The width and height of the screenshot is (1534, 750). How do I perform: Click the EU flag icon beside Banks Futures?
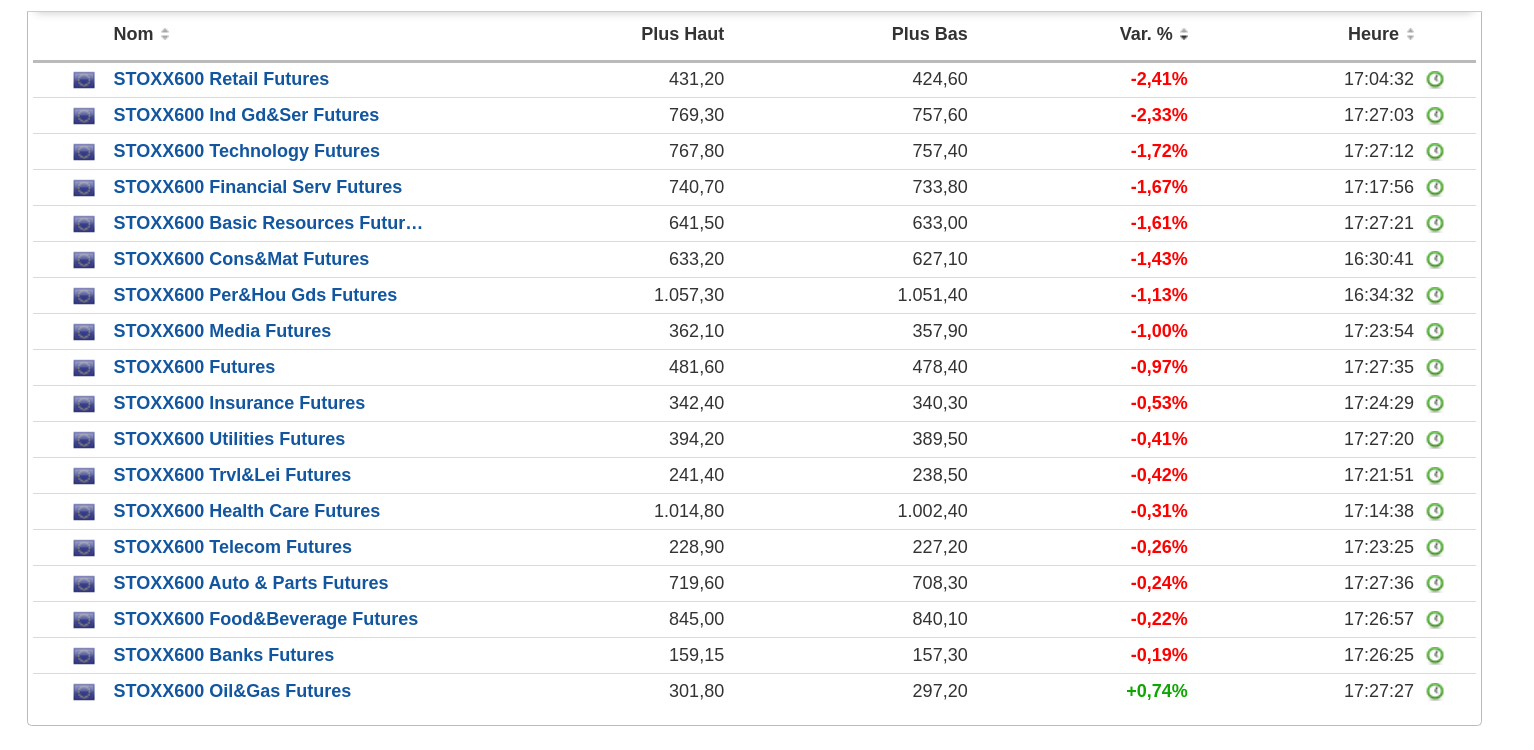(x=84, y=656)
